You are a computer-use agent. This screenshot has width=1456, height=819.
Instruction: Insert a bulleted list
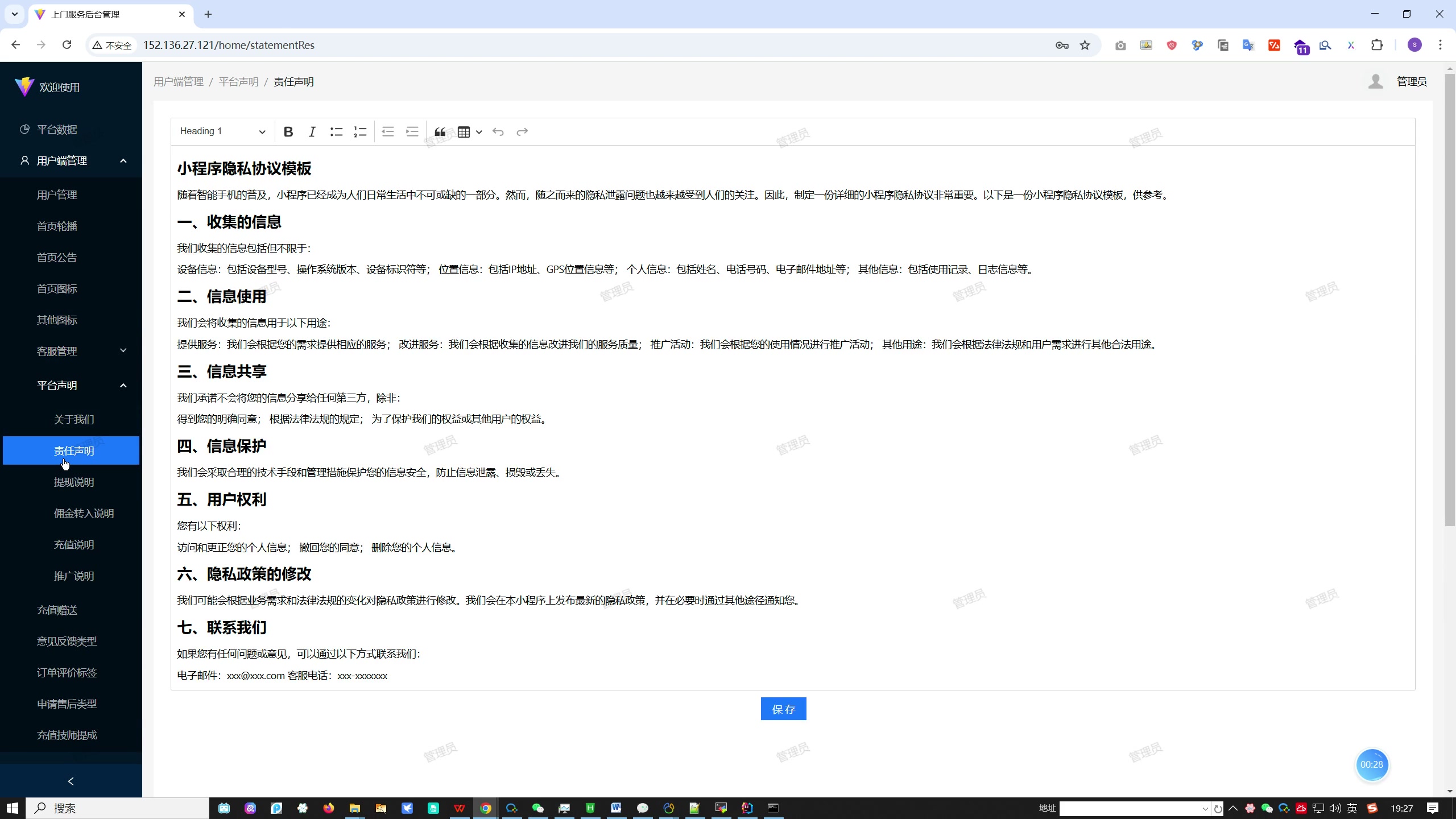coord(336,132)
